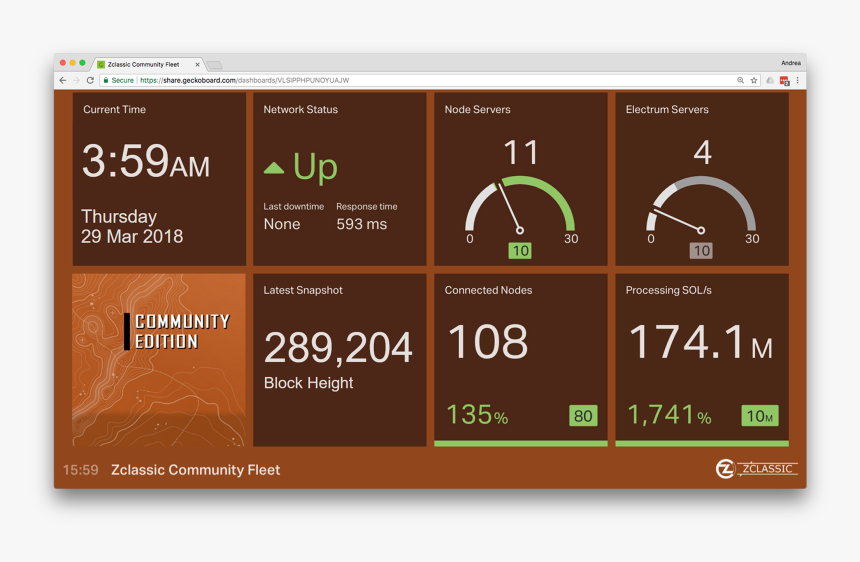Viewport: 860px width, 562px height.
Task: Click the Node Servers widget title
Action: tap(477, 109)
